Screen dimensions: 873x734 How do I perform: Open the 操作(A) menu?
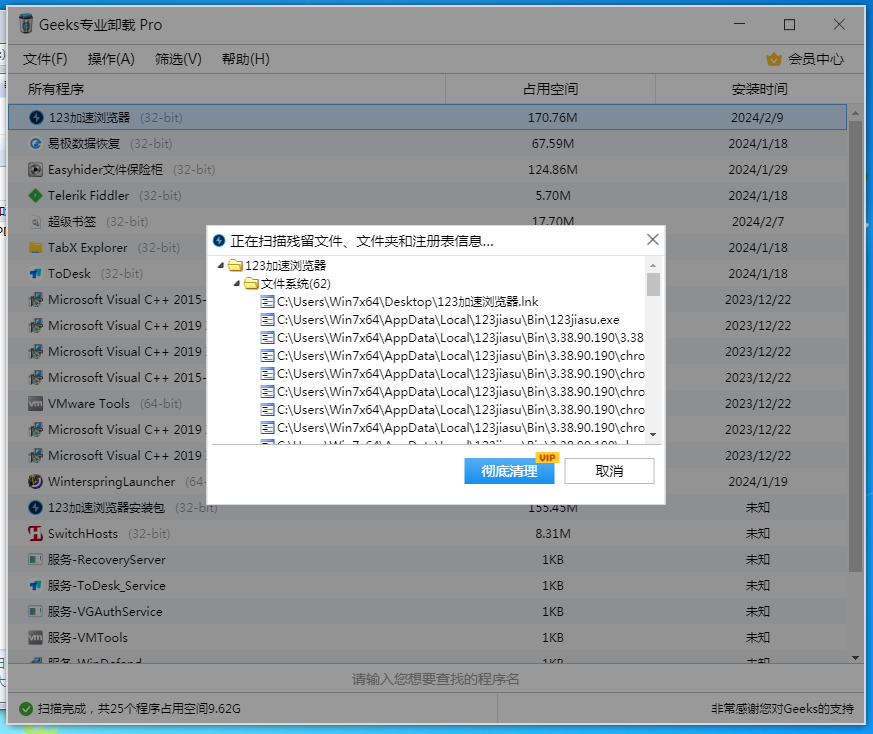pos(111,59)
